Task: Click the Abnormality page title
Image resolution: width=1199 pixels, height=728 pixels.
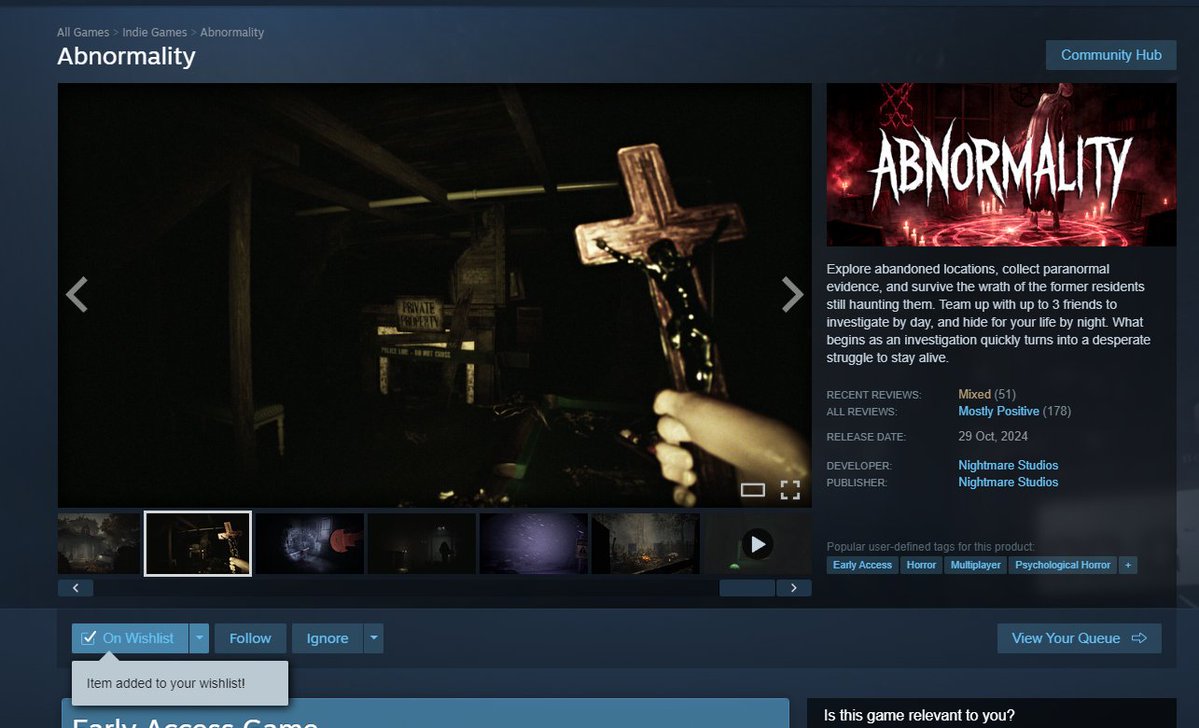Action: coord(126,56)
